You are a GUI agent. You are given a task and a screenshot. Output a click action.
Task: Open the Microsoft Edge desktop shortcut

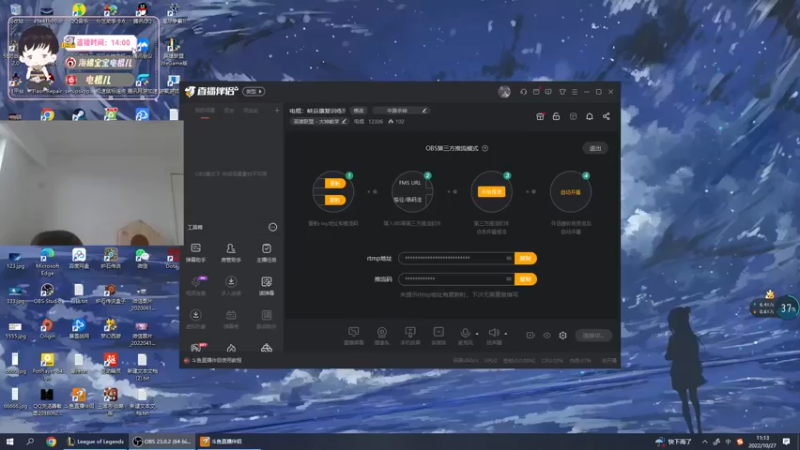click(x=47, y=261)
